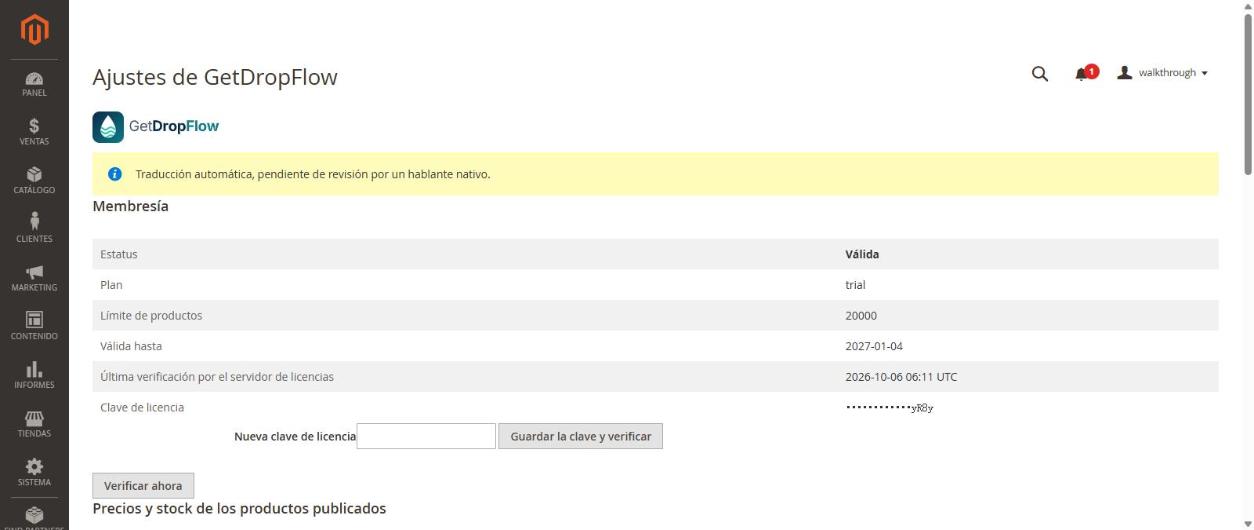The image size is (1254, 530).
Task: Click the Límite de productos label
Action: pyautogui.click(x=151, y=316)
